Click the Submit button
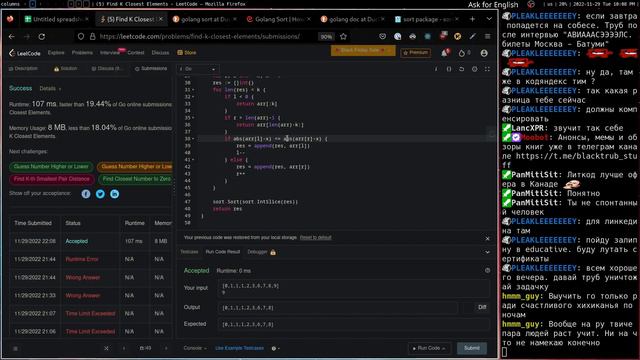 (471, 348)
